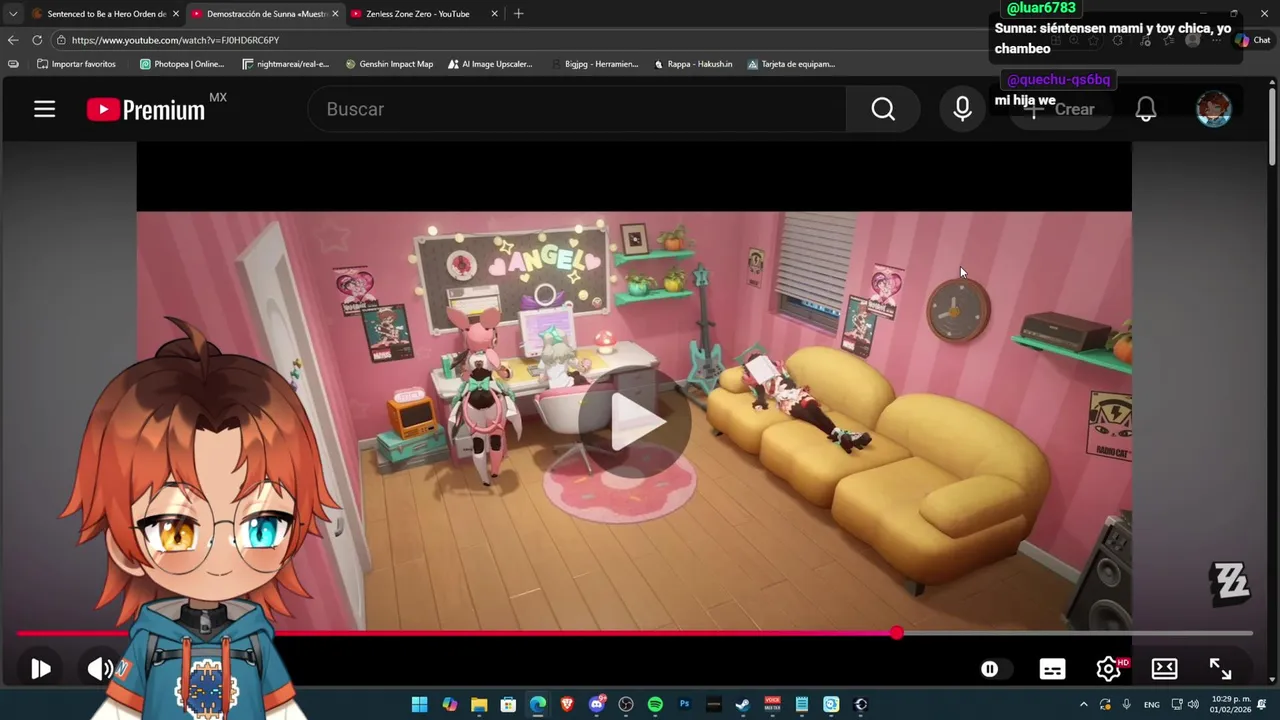The image size is (1280, 720).
Task: Open OBS Studio from the taskbar
Action: (x=626, y=705)
